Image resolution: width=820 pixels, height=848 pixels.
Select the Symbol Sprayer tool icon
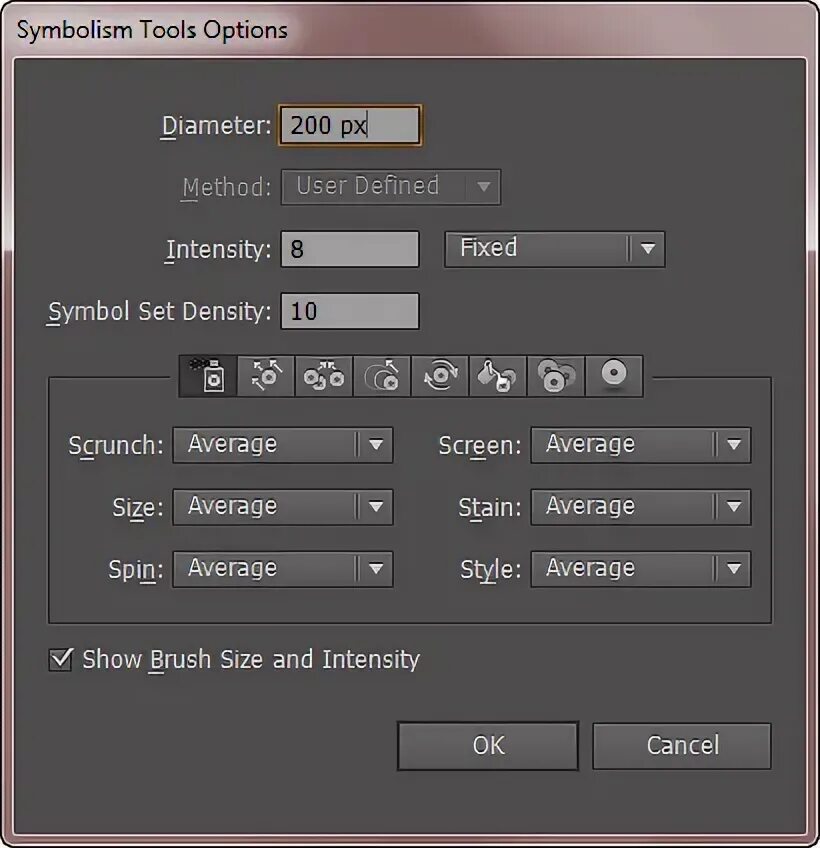pos(208,376)
